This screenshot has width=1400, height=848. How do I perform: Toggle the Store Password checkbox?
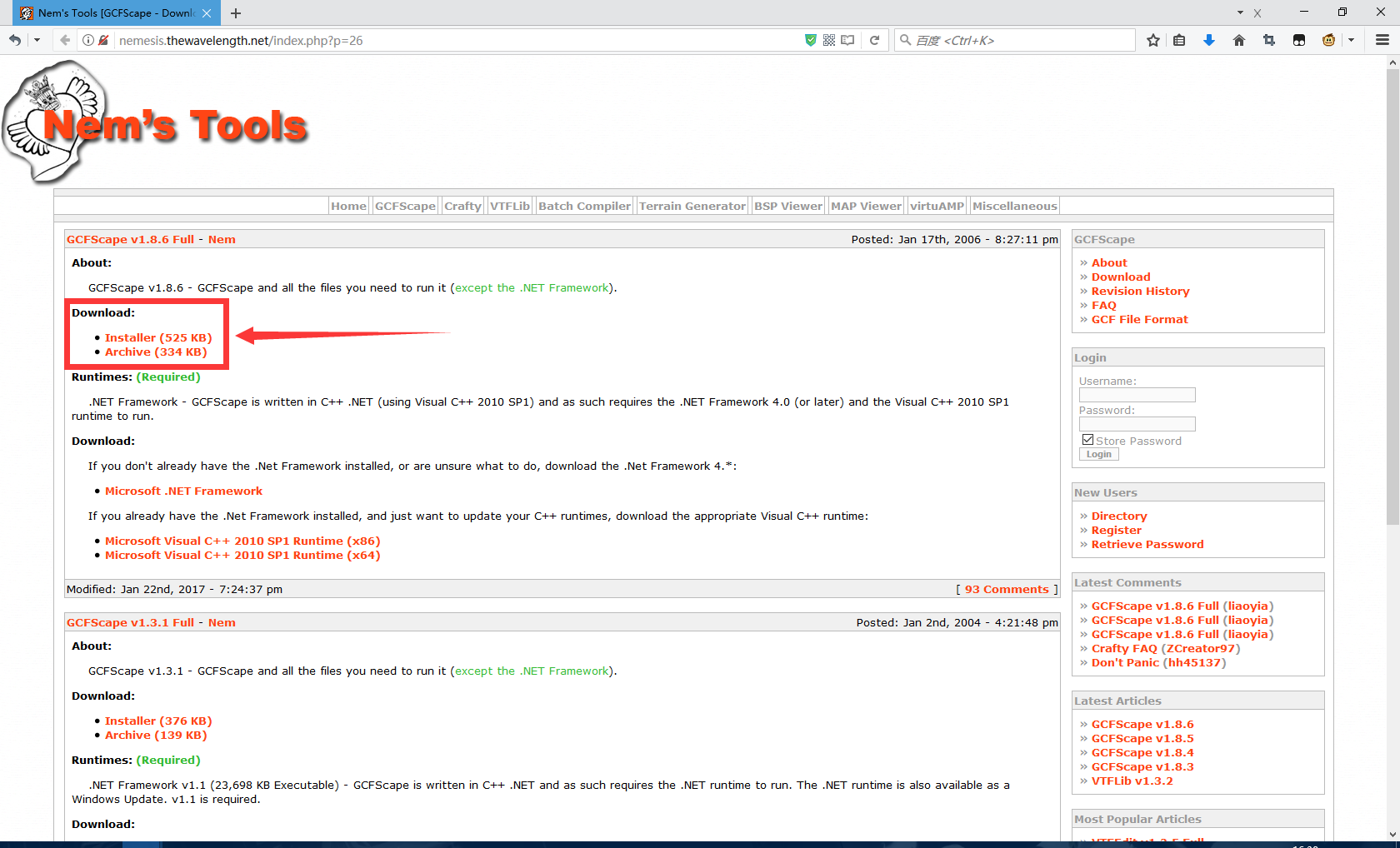pyautogui.click(x=1087, y=440)
